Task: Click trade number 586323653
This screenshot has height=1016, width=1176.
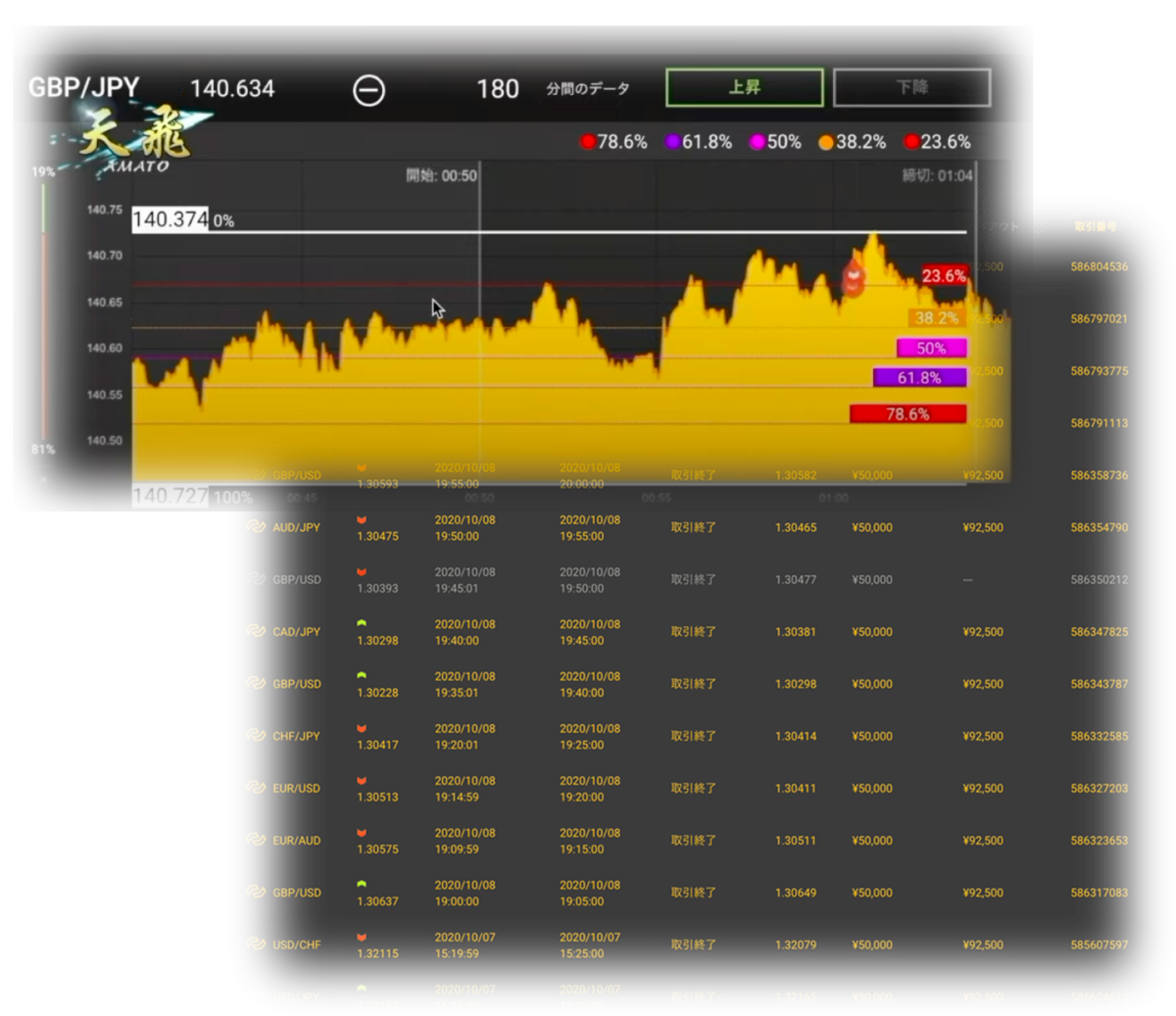Action: 1099,841
